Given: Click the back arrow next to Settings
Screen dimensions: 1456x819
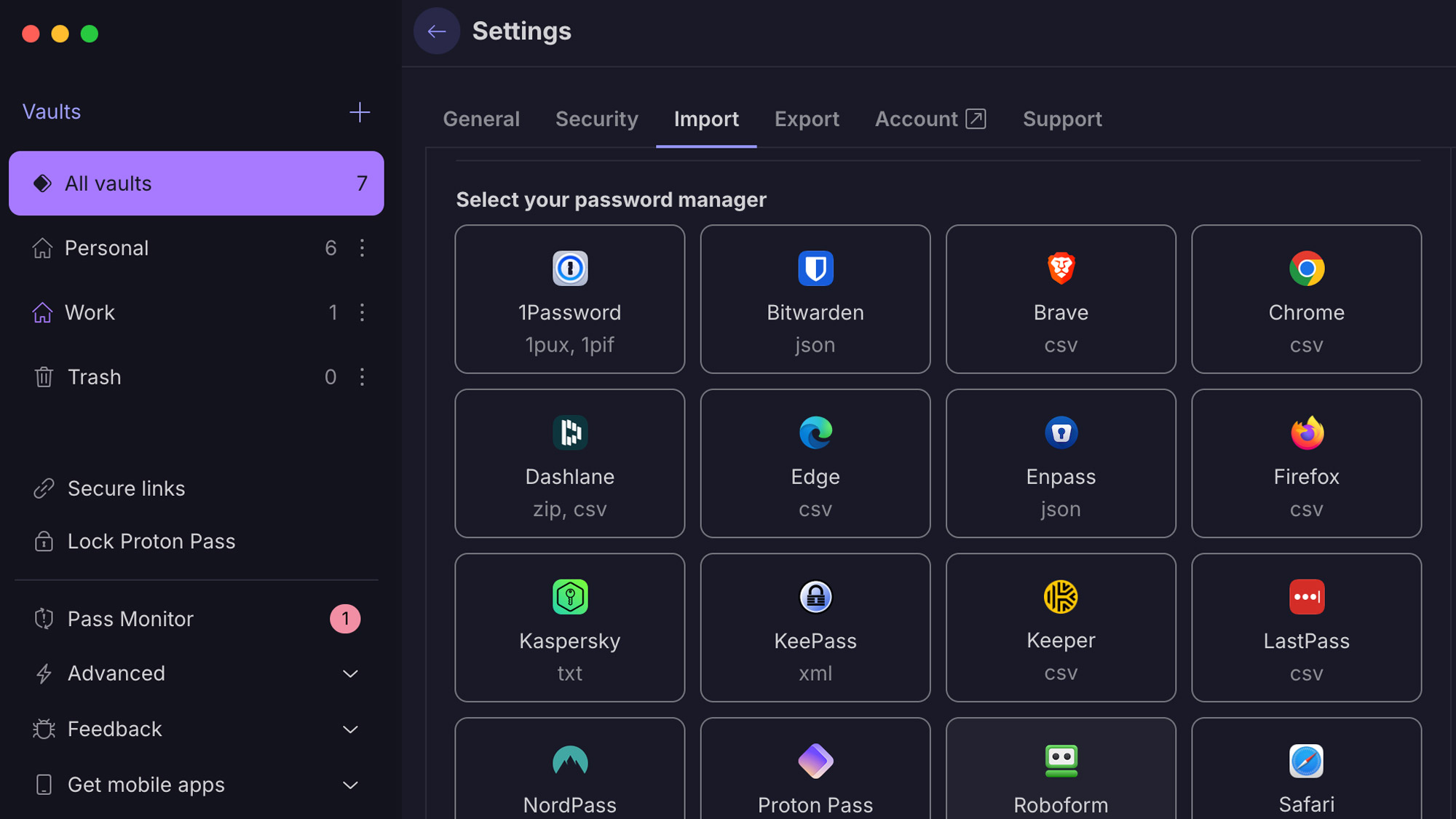Looking at the screenshot, I should tap(436, 31).
